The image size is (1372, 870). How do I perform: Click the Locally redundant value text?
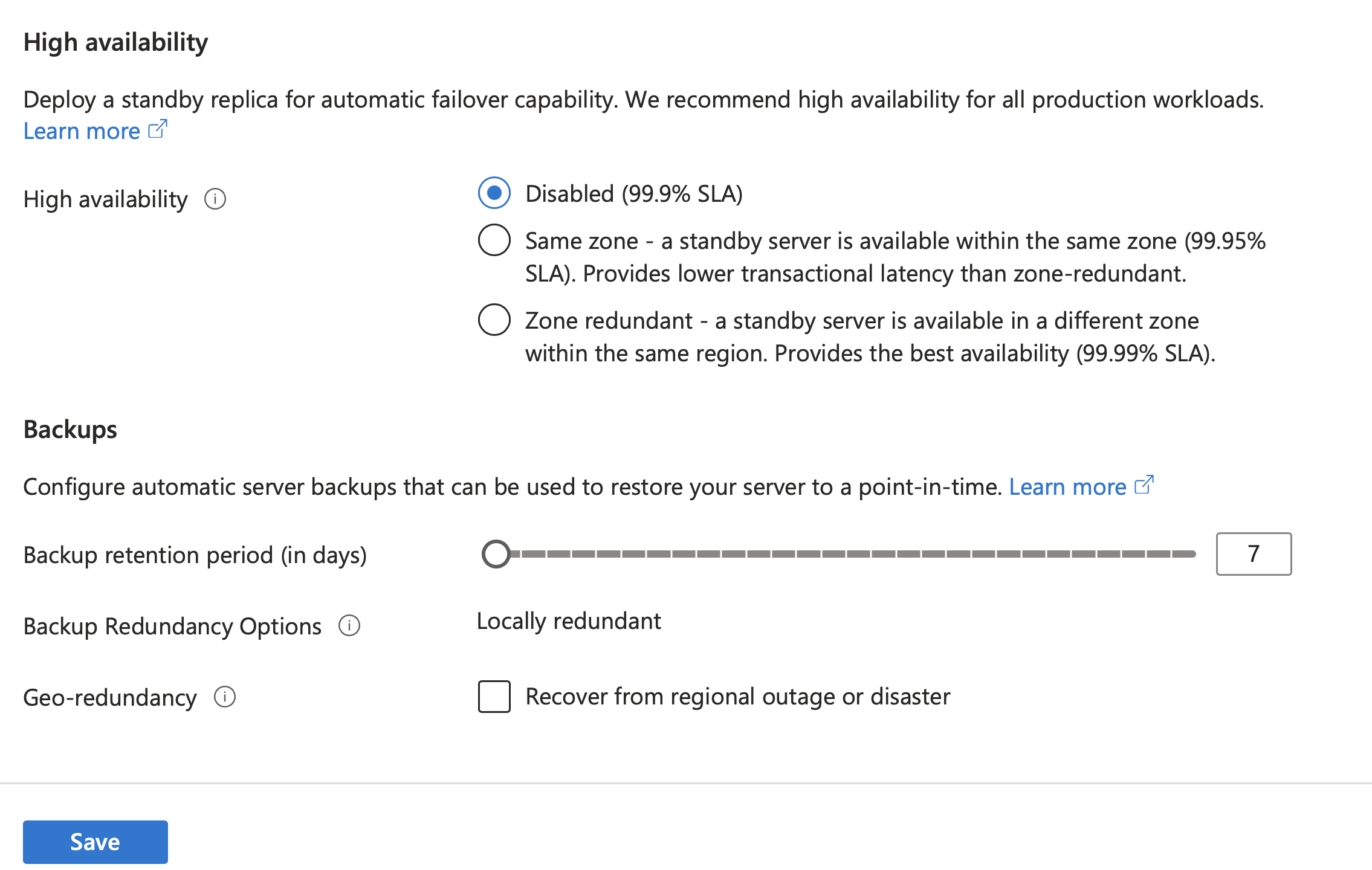click(x=569, y=621)
